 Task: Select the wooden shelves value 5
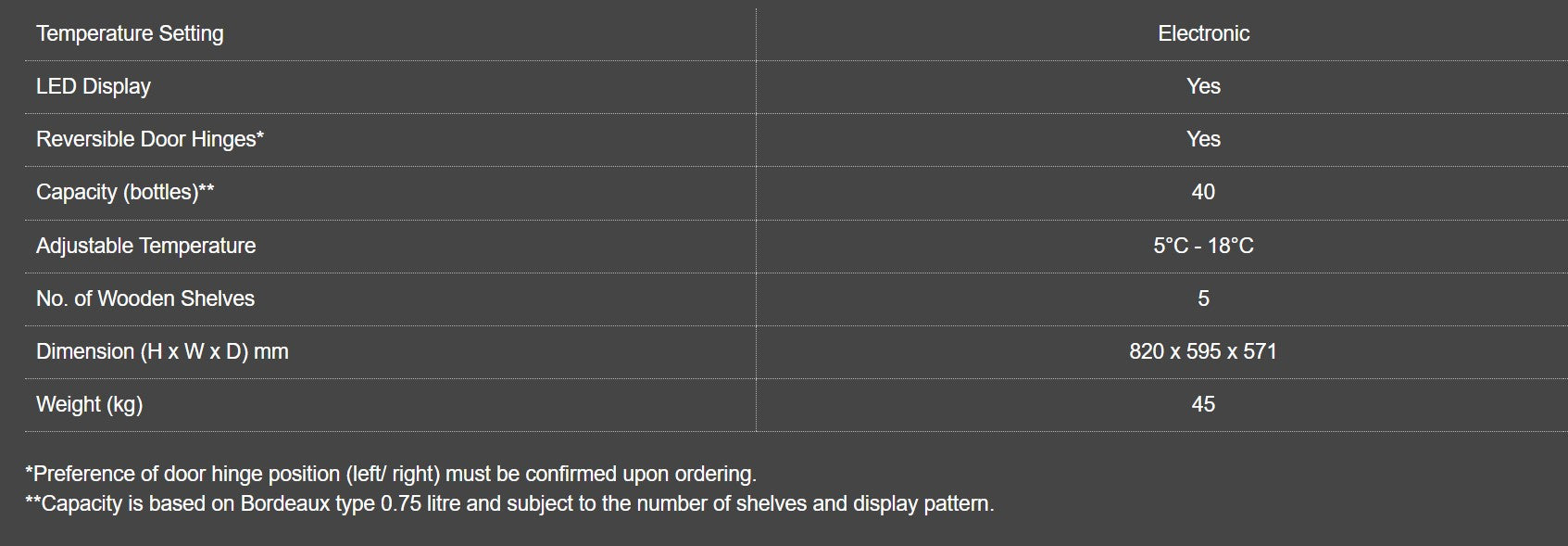tap(1203, 298)
